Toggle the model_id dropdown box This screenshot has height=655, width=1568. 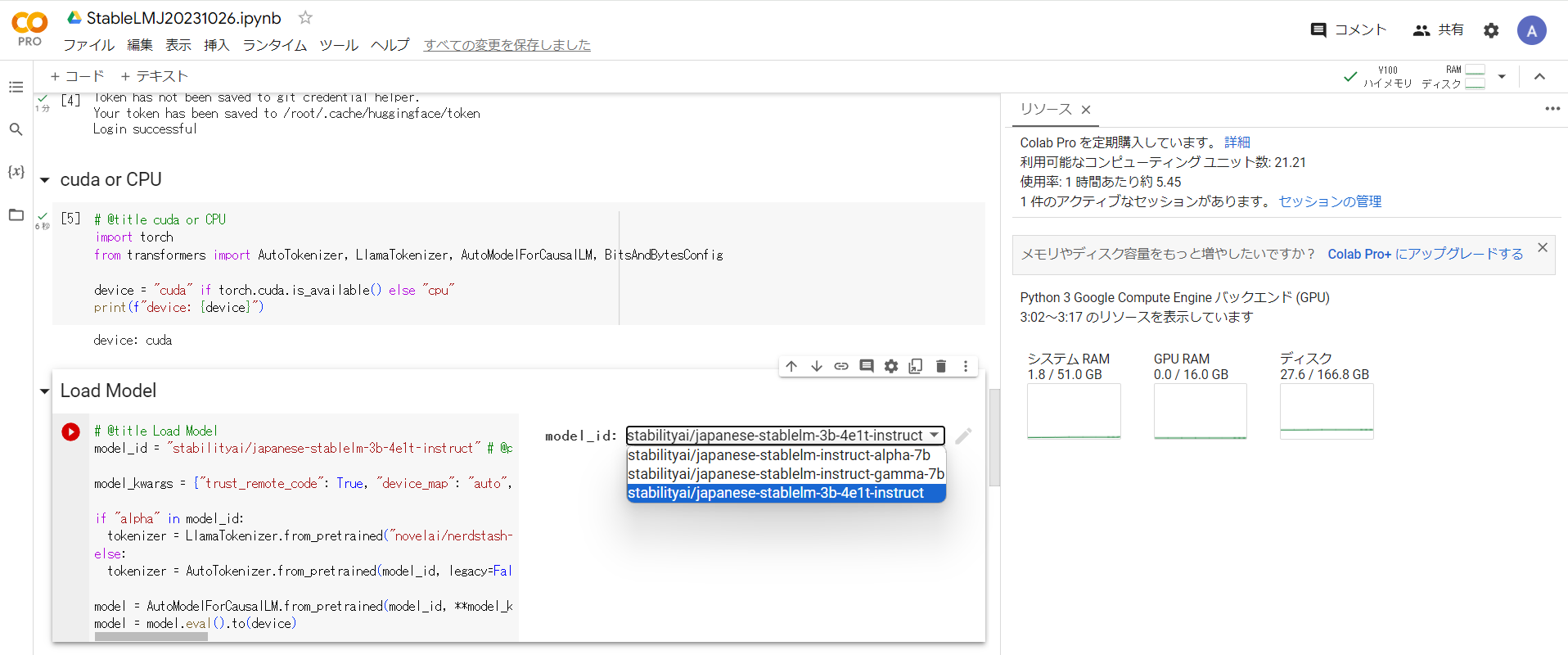click(x=785, y=436)
